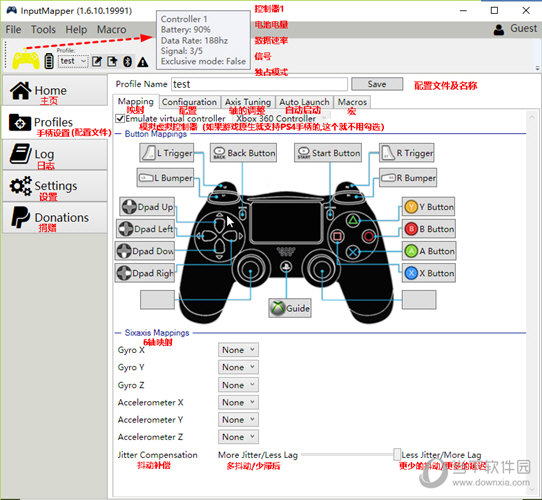Open the File menu
Screen dimensions: 542x500
point(13,30)
